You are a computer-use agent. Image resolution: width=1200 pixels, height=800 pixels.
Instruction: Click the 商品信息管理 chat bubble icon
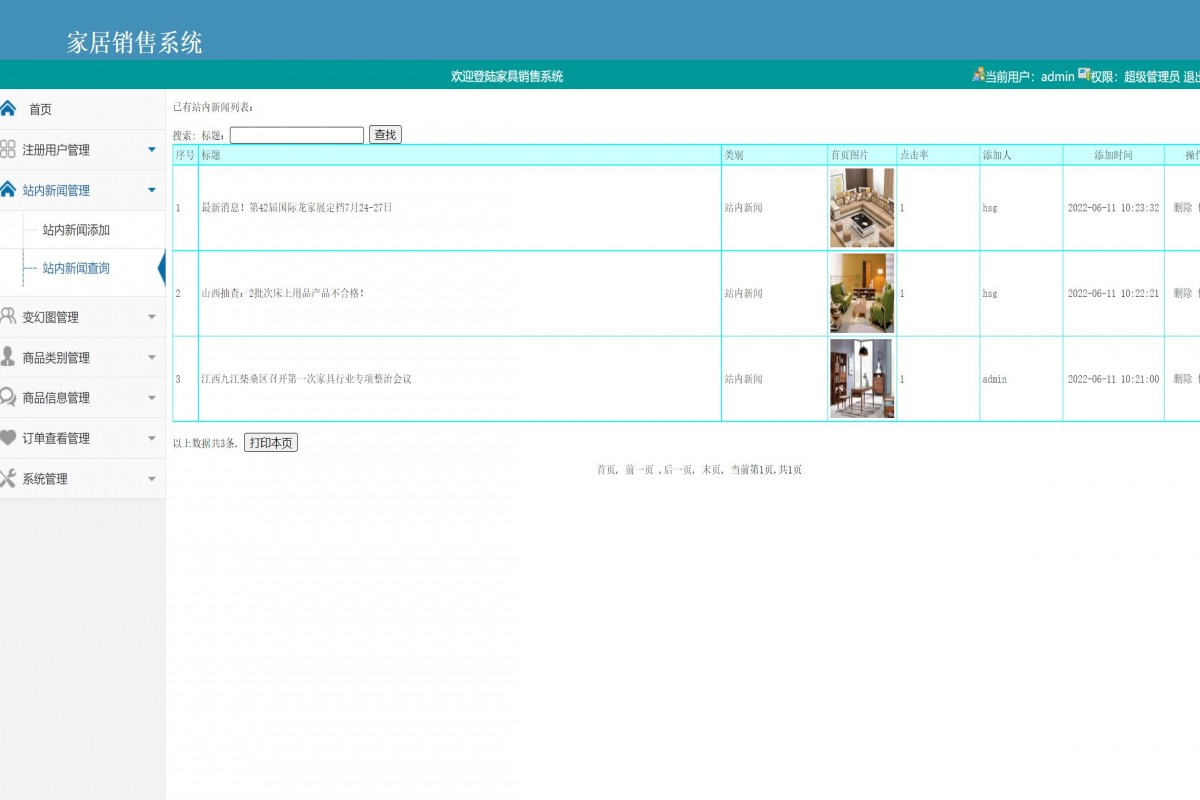point(8,397)
